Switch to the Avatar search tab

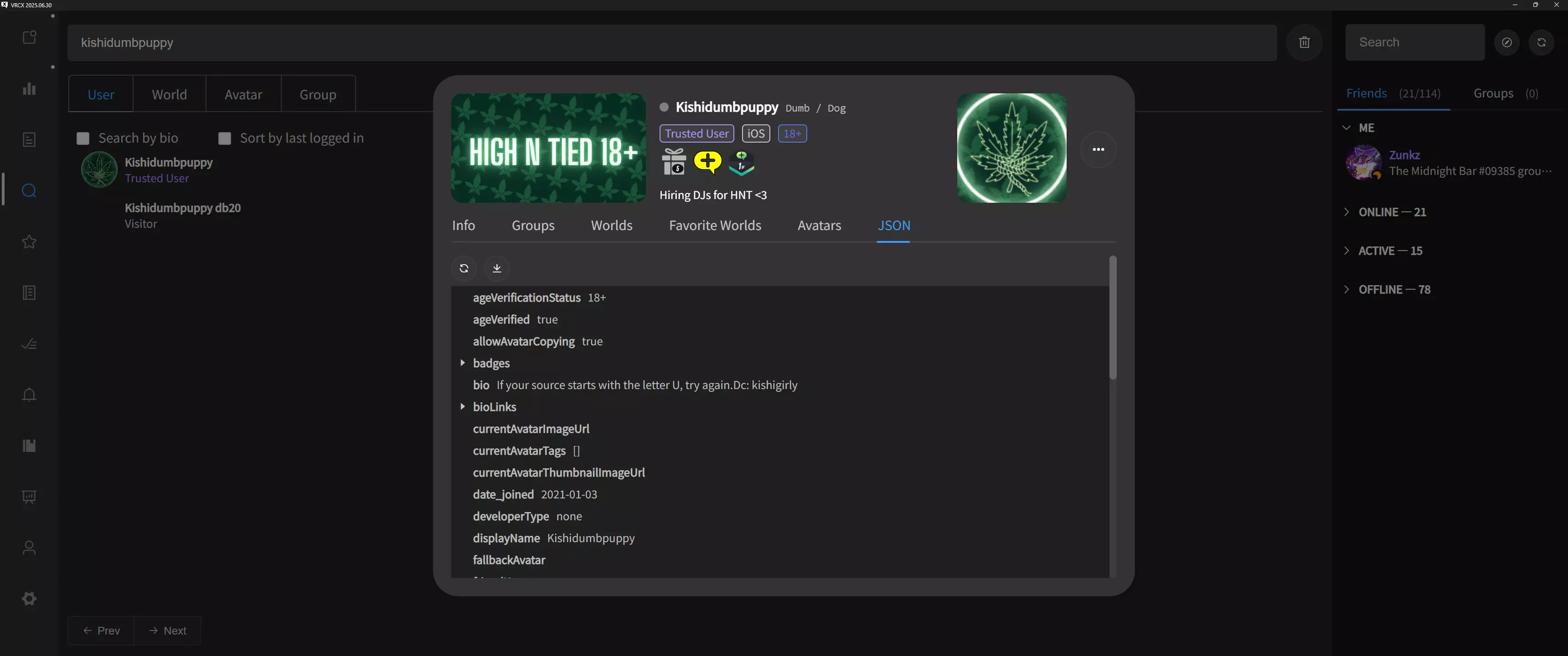coord(243,94)
